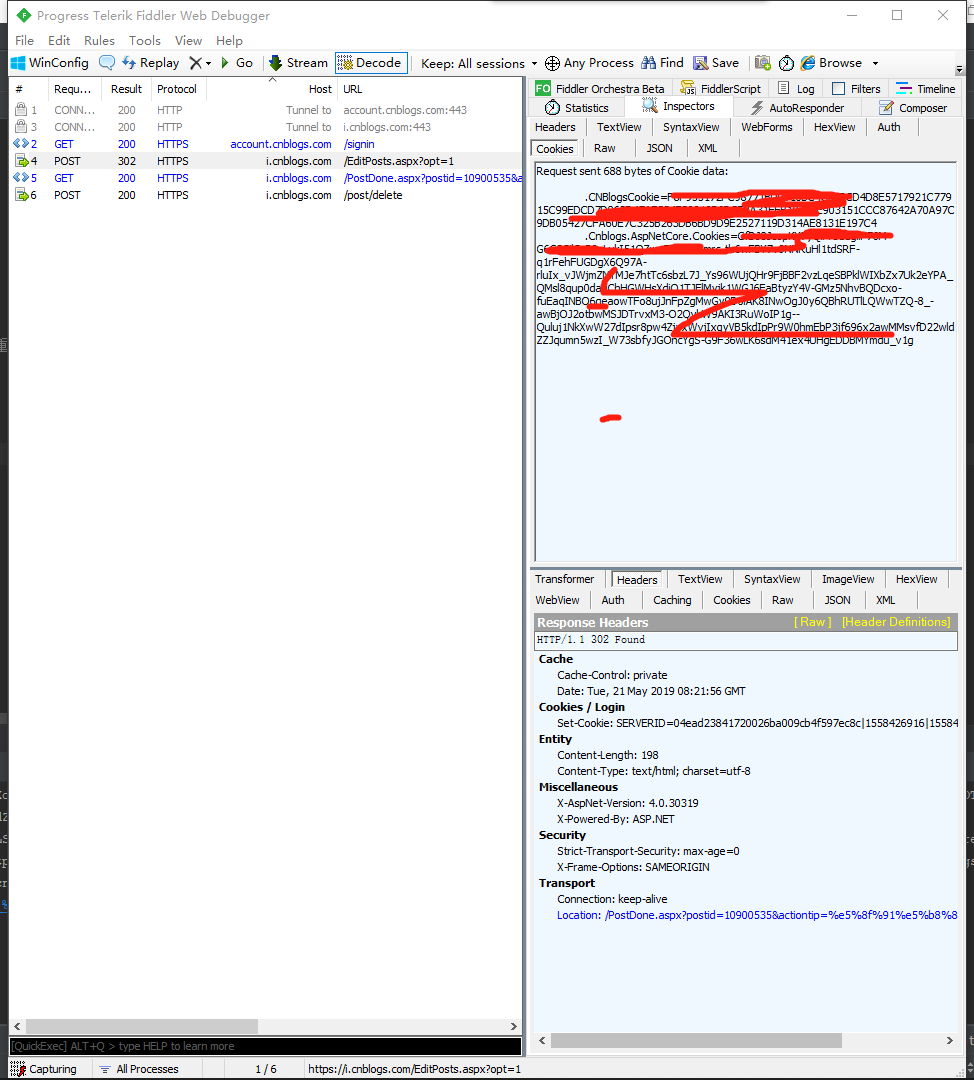The width and height of the screenshot is (974, 1080).
Task: Click the Go resume button
Action: tap(236, 63)
